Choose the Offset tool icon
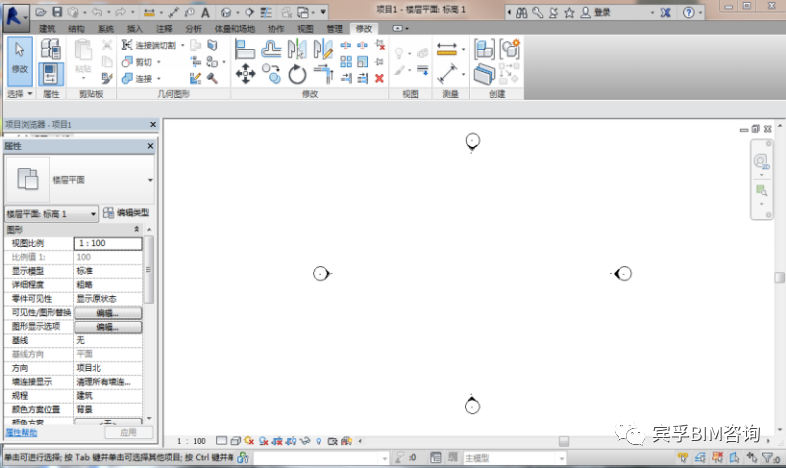This screenshot has height=468, width=786. click(271, 49)
